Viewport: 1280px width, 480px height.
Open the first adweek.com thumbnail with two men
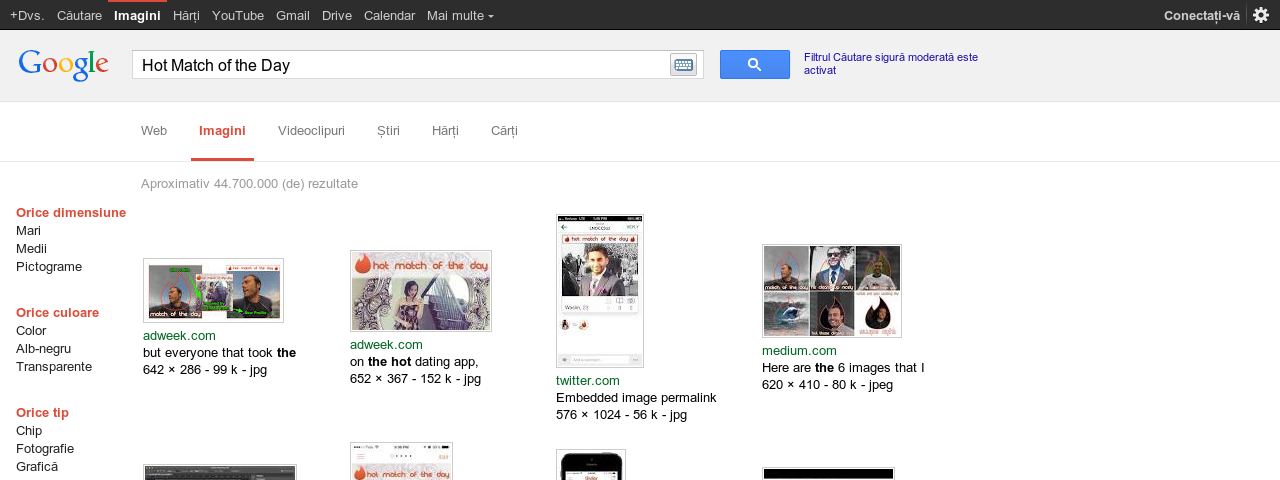pyautogui.click(x=213, y=291)
